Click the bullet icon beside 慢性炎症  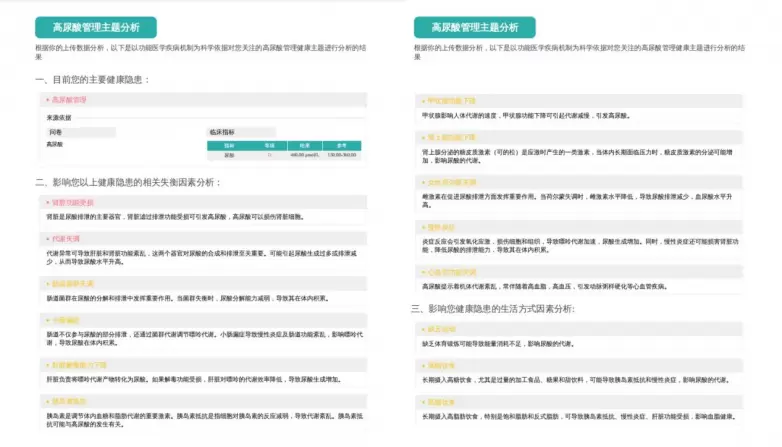pyautogui.click(x=421, y=228)
